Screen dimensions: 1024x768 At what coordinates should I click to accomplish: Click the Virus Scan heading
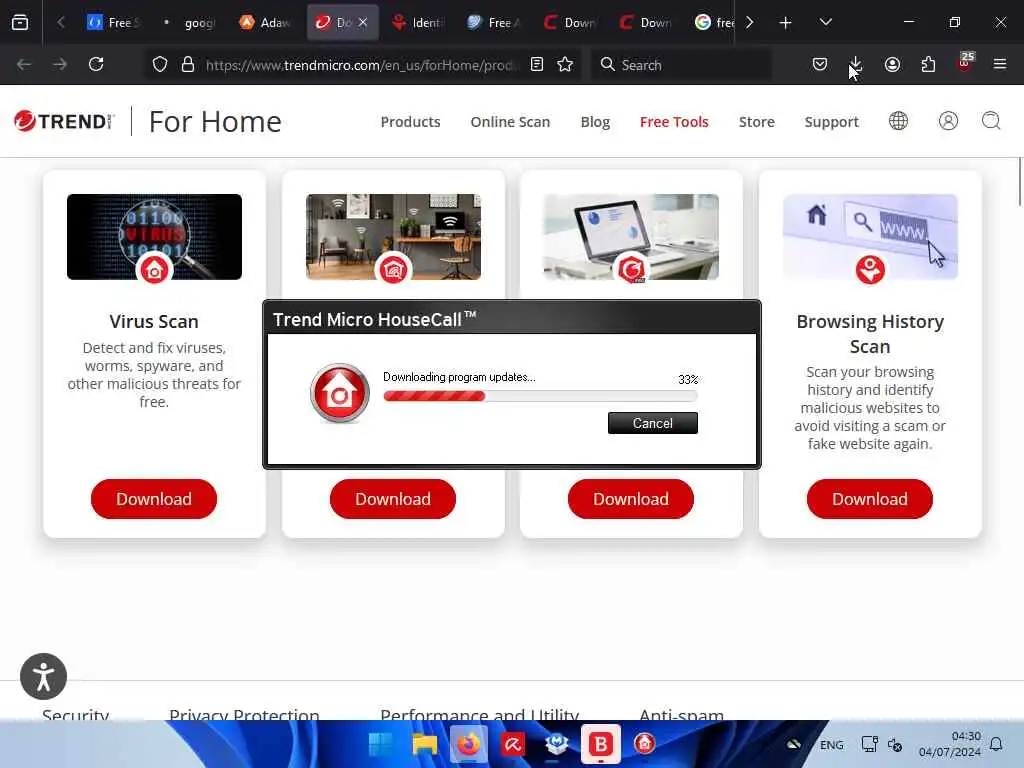click(154, 321)
